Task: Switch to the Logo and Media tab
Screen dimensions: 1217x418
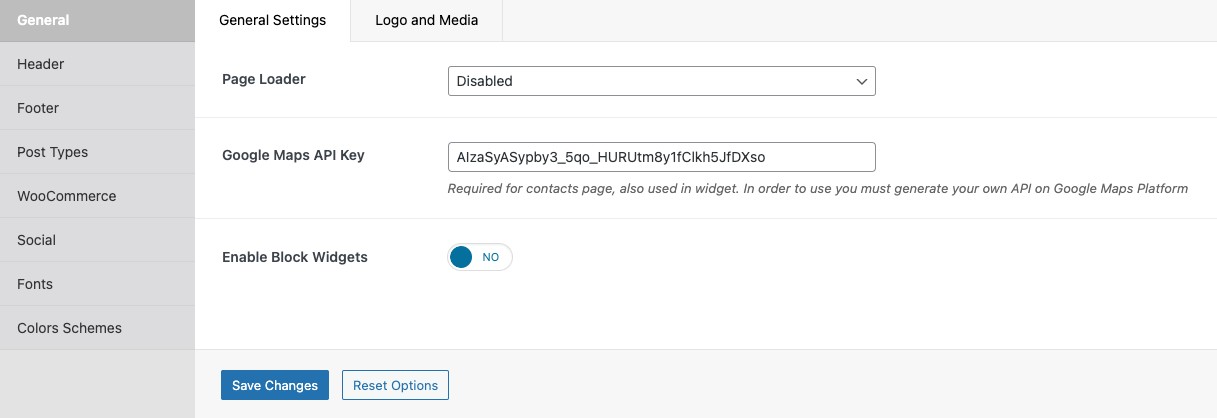Action: (x=426, y=20)
